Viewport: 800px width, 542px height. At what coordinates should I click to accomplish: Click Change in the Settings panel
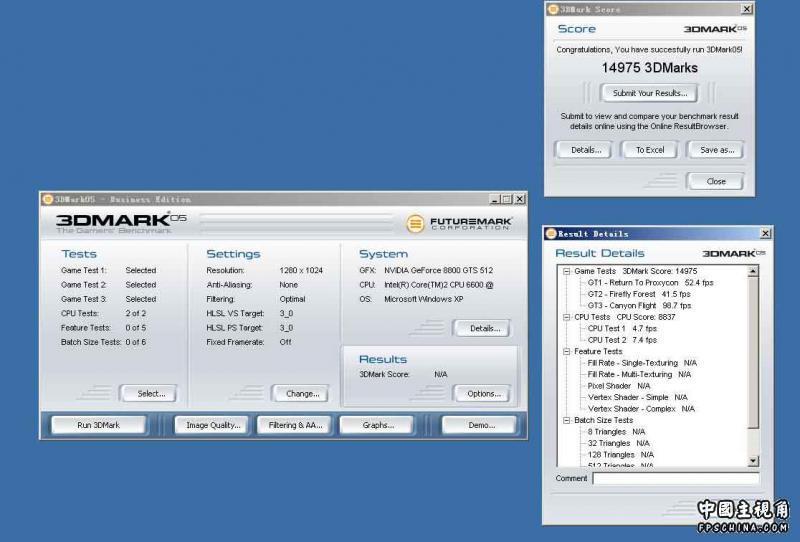pos(302,393)
